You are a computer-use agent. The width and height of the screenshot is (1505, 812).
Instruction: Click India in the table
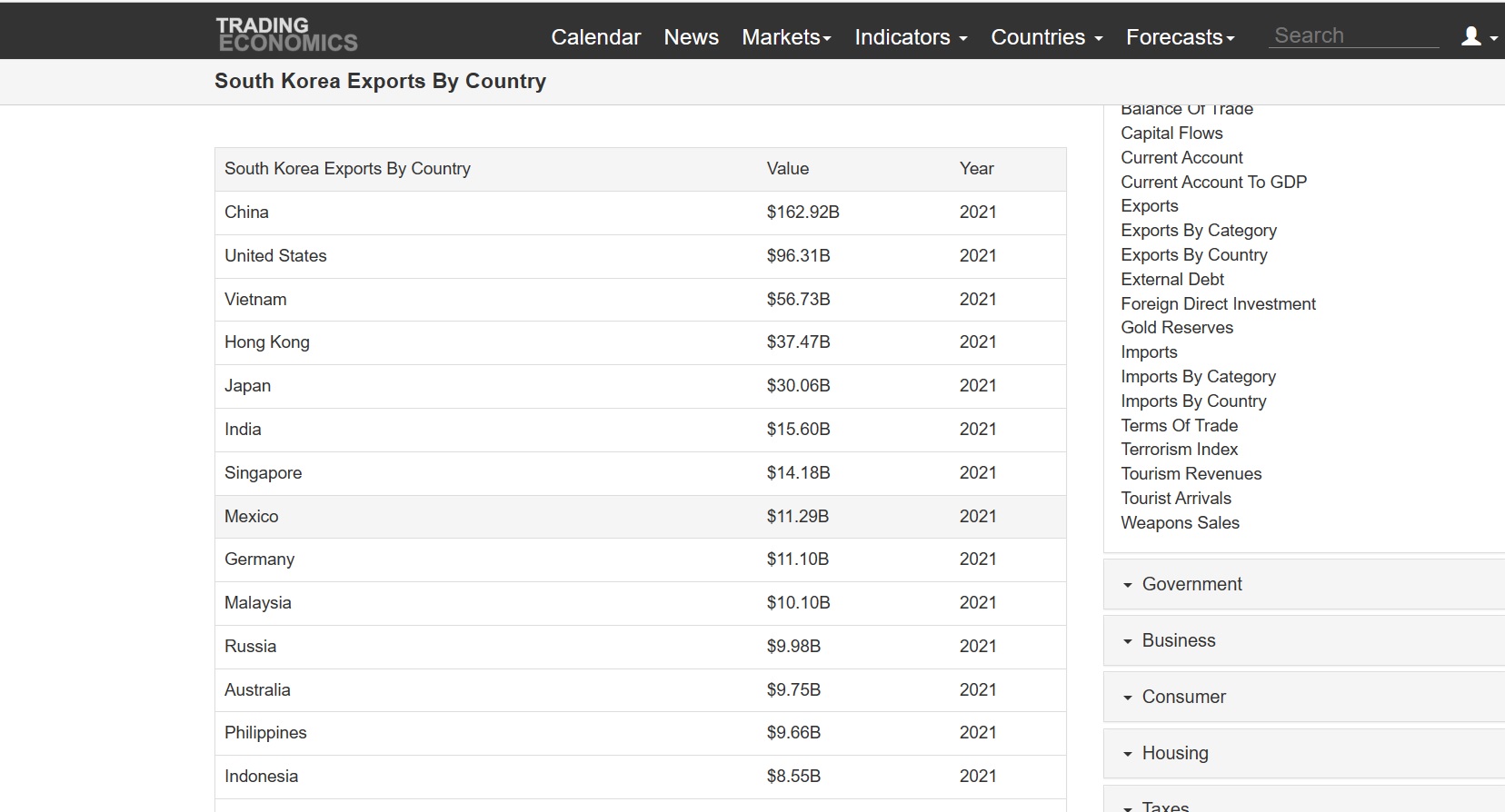(x=243, y=430)
